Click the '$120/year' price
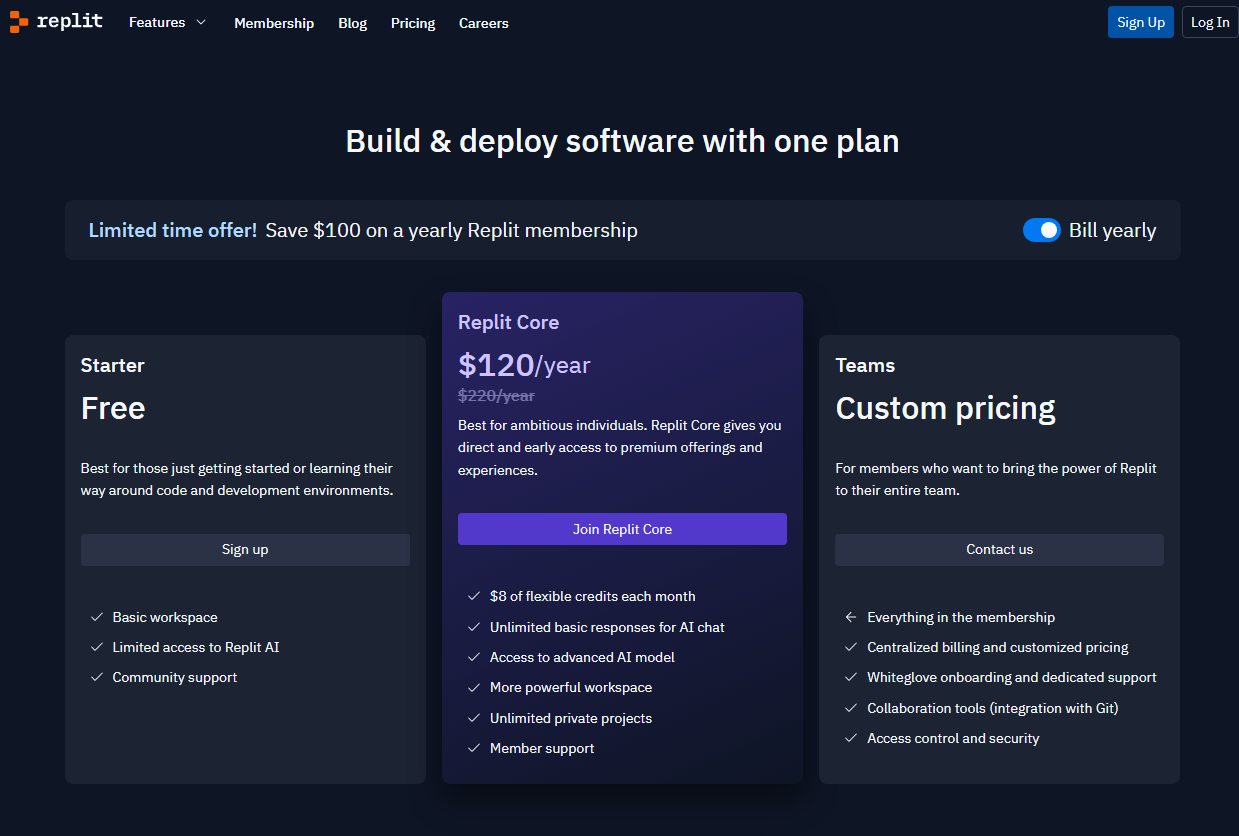This screenshot has width=1239, height=836. [x=524, y=365]
